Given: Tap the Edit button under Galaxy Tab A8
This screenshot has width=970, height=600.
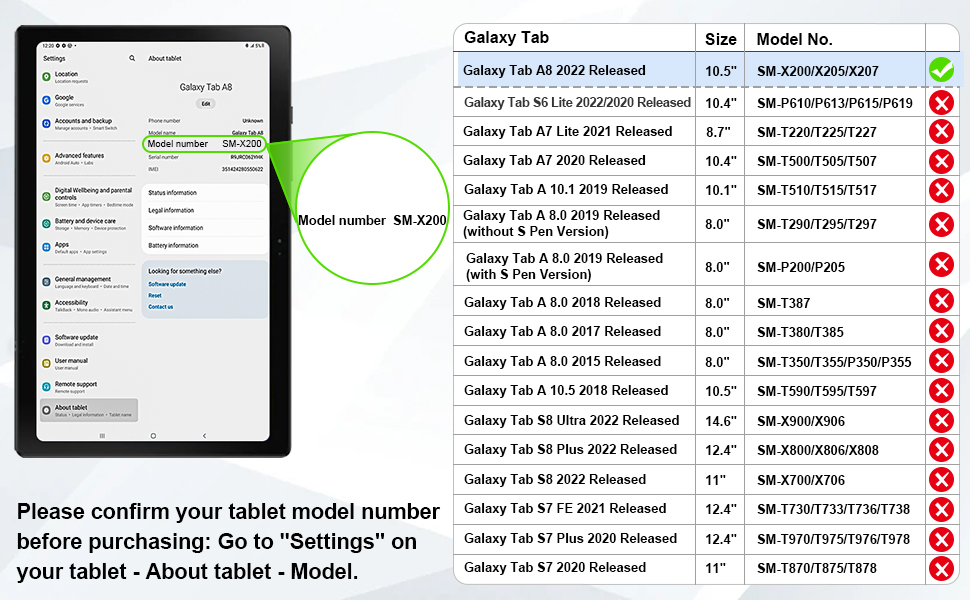Looking at the screenshot, I should (x=206, y=103).
